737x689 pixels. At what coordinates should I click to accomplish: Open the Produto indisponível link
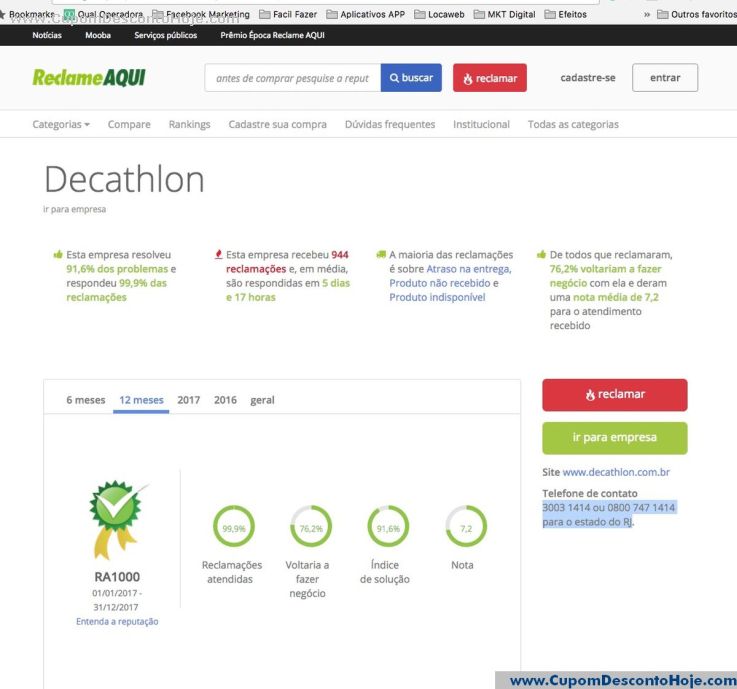pos(437,297)
